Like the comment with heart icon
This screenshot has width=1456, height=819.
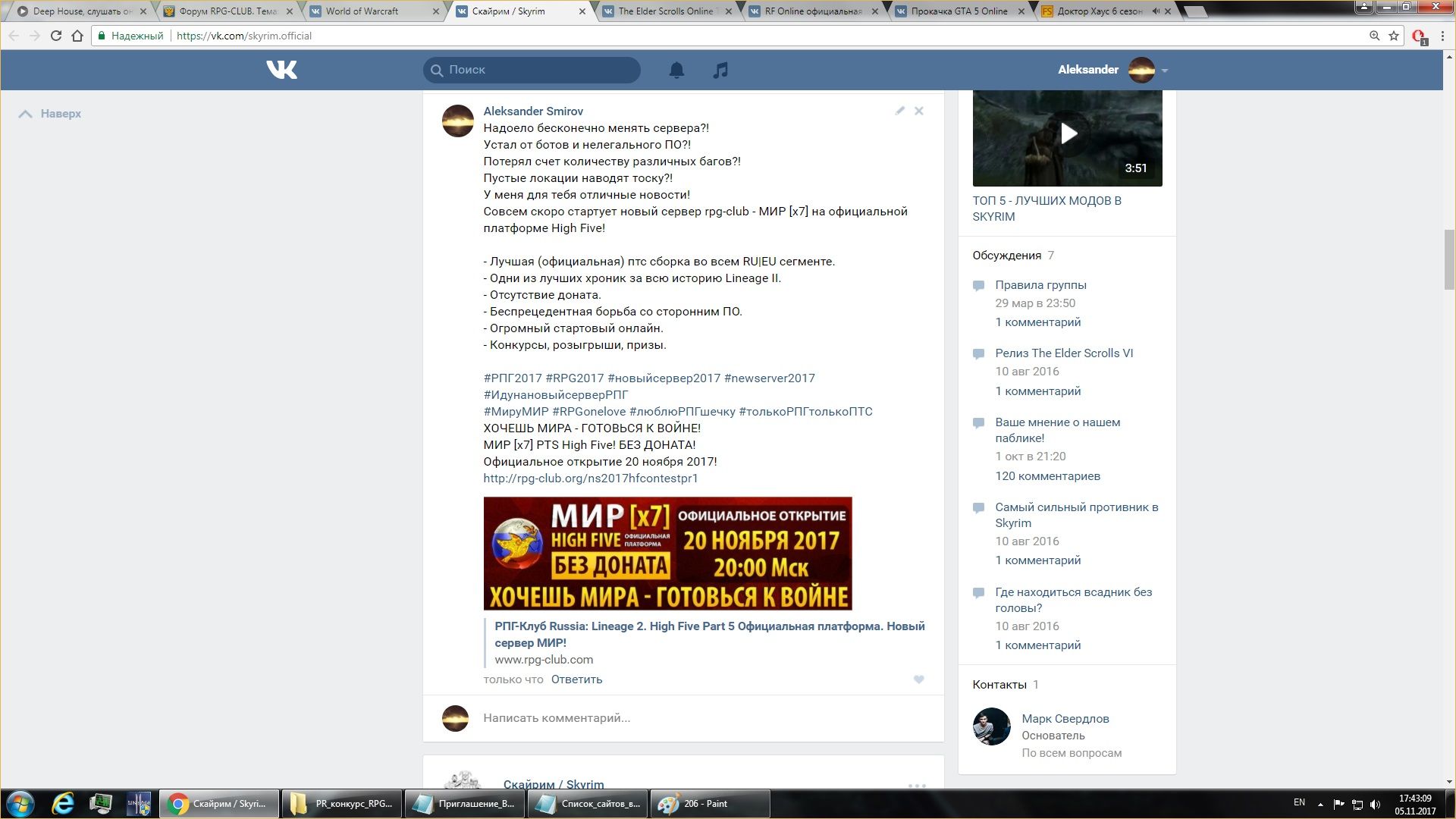pos(918,679)
